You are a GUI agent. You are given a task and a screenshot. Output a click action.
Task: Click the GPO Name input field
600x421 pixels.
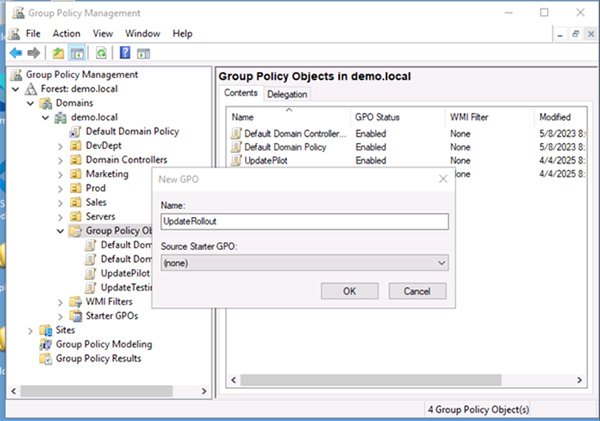[303, 222]
